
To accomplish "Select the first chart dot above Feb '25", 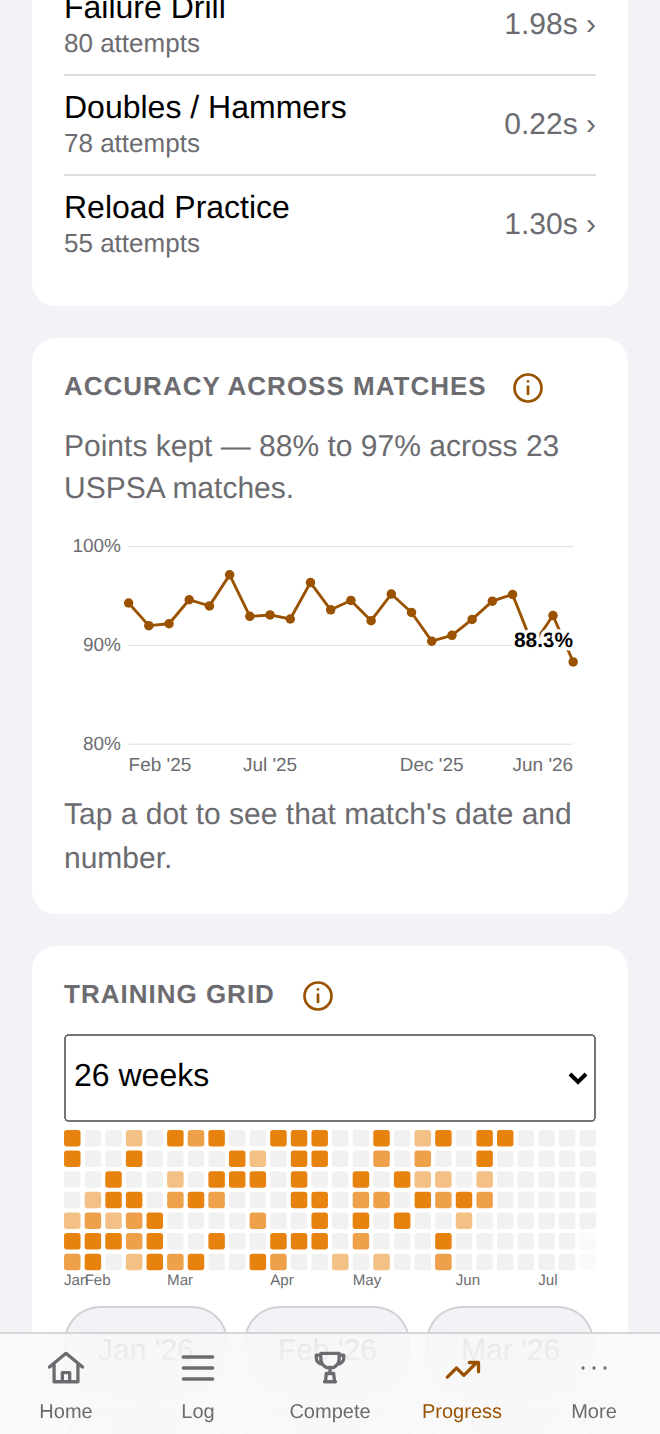I will [x=129, y=603].
